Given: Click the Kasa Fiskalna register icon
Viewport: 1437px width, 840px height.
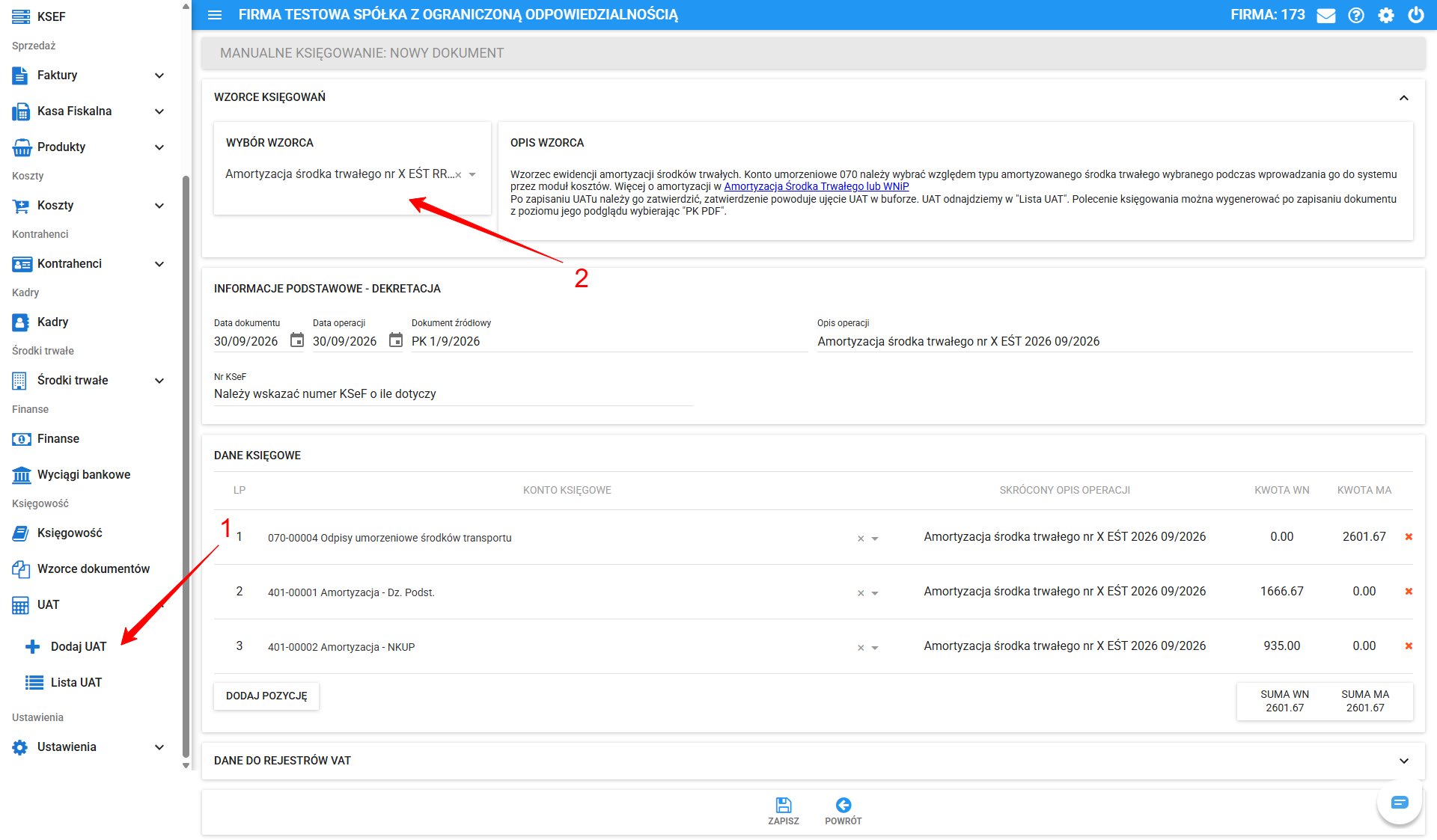Looking at the screenshot, I should (21, 111).
